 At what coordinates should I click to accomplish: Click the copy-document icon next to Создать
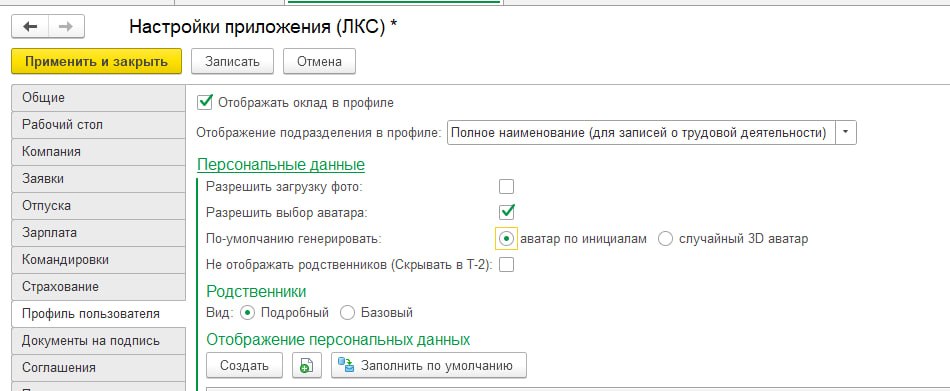pyautogui.click(x=307, y=366)
